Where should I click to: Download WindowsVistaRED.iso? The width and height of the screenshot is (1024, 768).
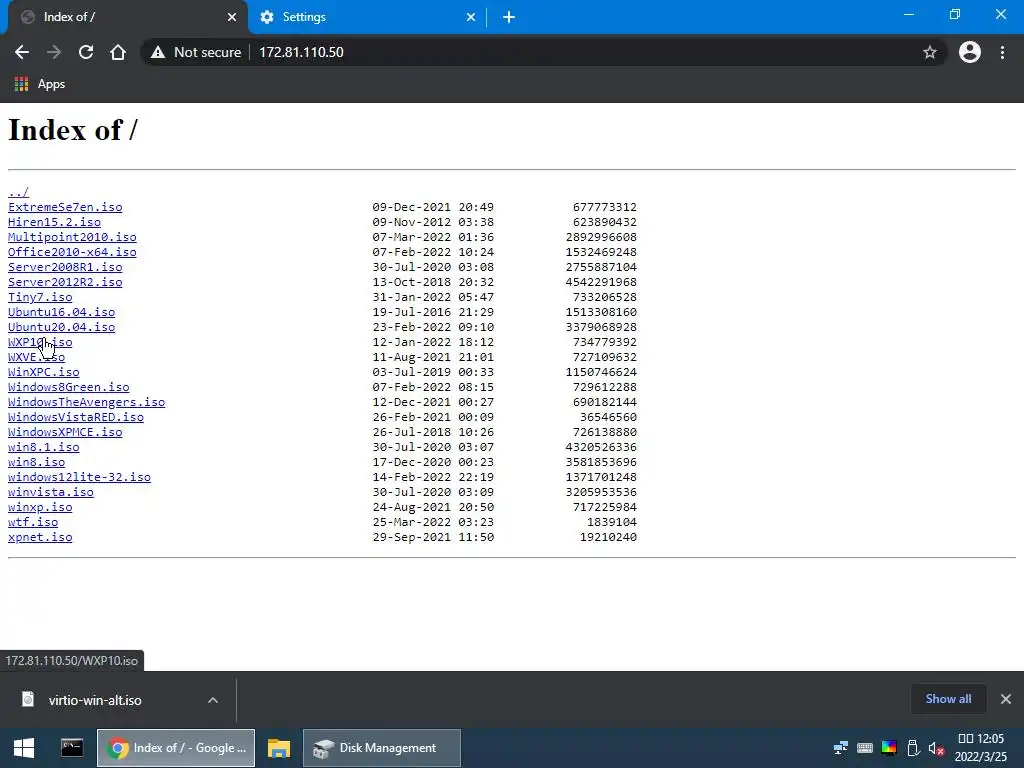76,417
